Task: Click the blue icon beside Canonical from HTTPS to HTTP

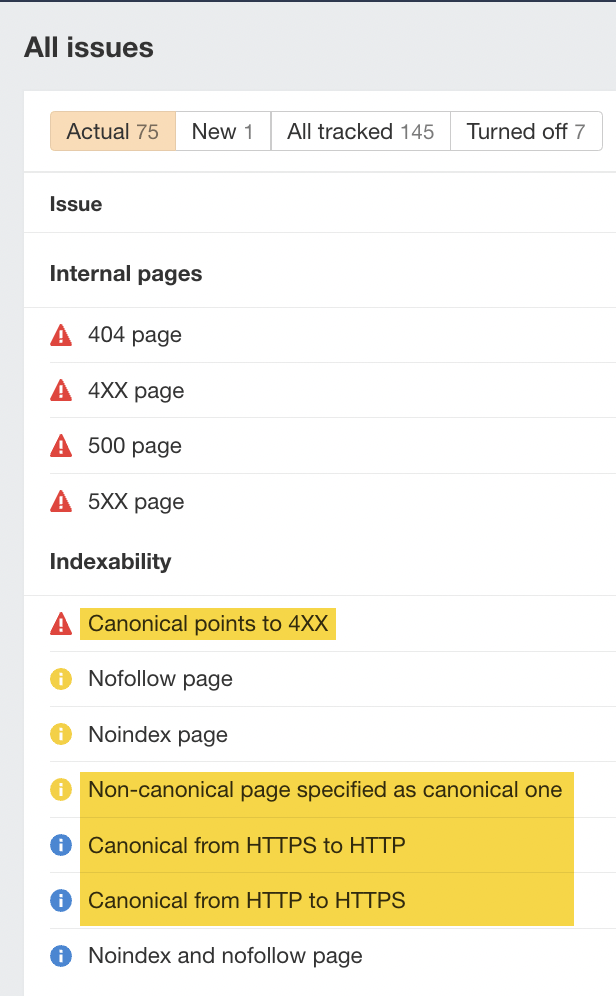Action: [60, 845]
